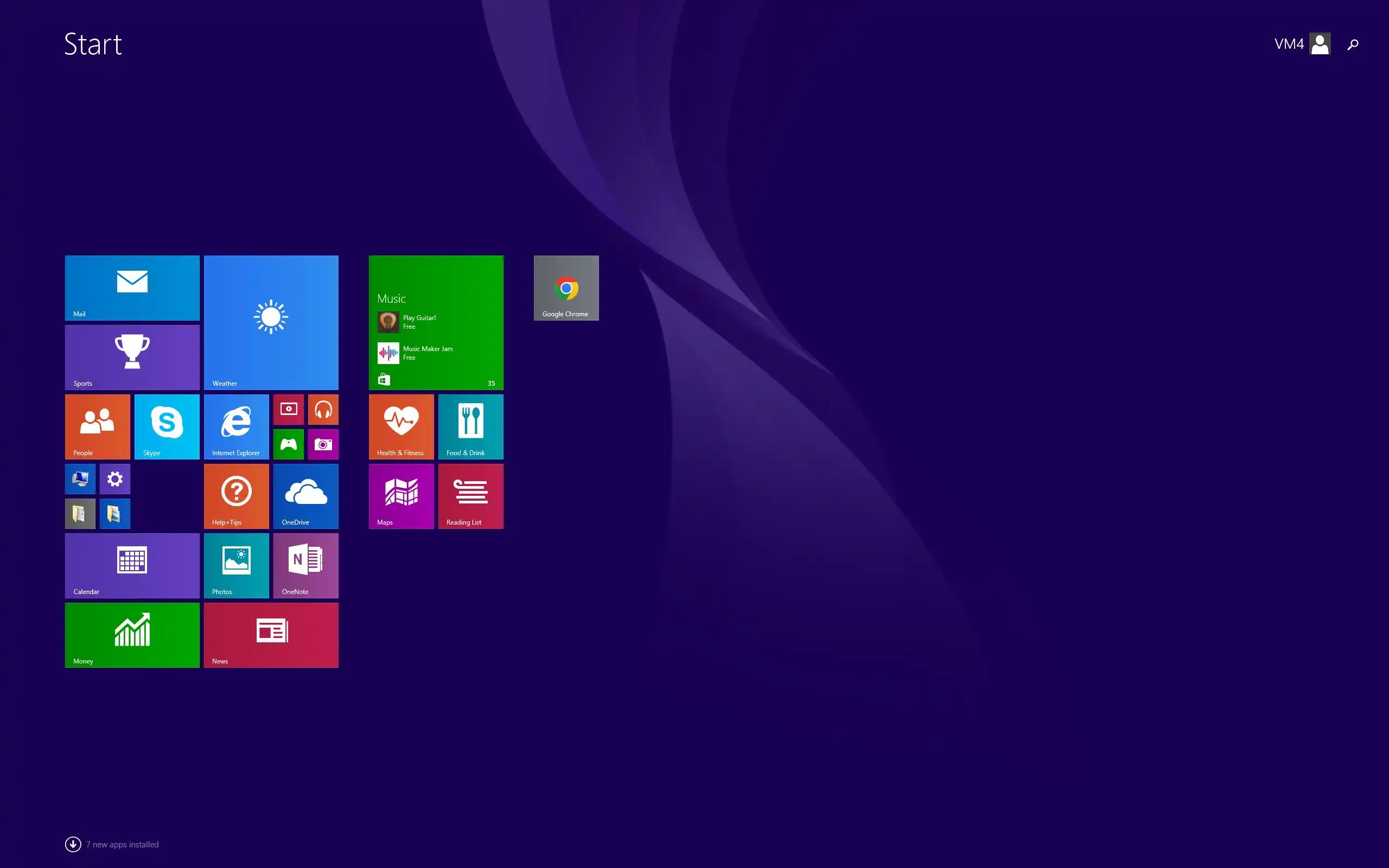Image resolution: width=1389 pixels, height=868 pixels.
Task: Click the search magnifier icon
Action: pos(1353,44)
